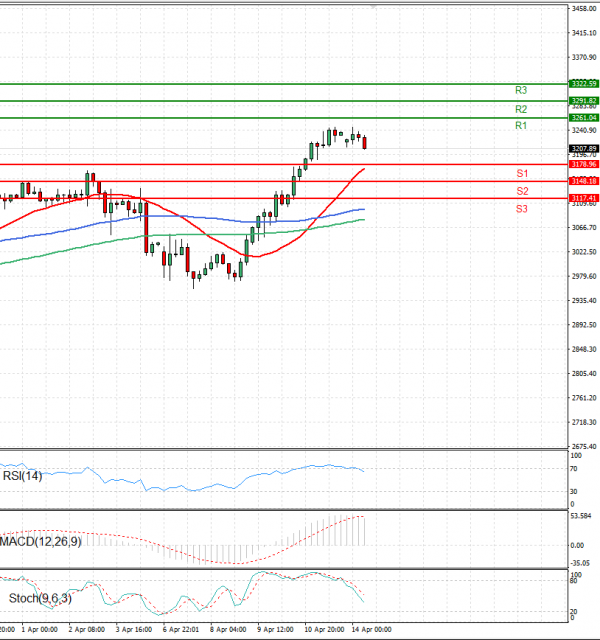Image resolution: width=600 pixels, height=640 pixels.
Task: Select the 3178.96 red price tag
Action: tap(583, 164)
